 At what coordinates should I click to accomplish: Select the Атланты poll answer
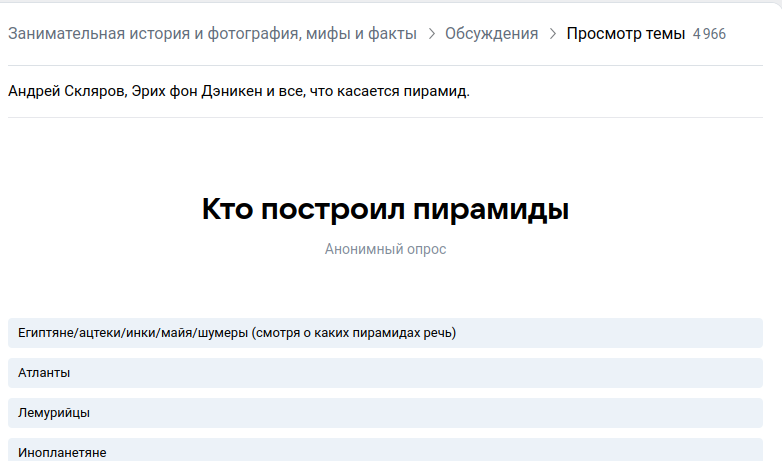[385, 373]
